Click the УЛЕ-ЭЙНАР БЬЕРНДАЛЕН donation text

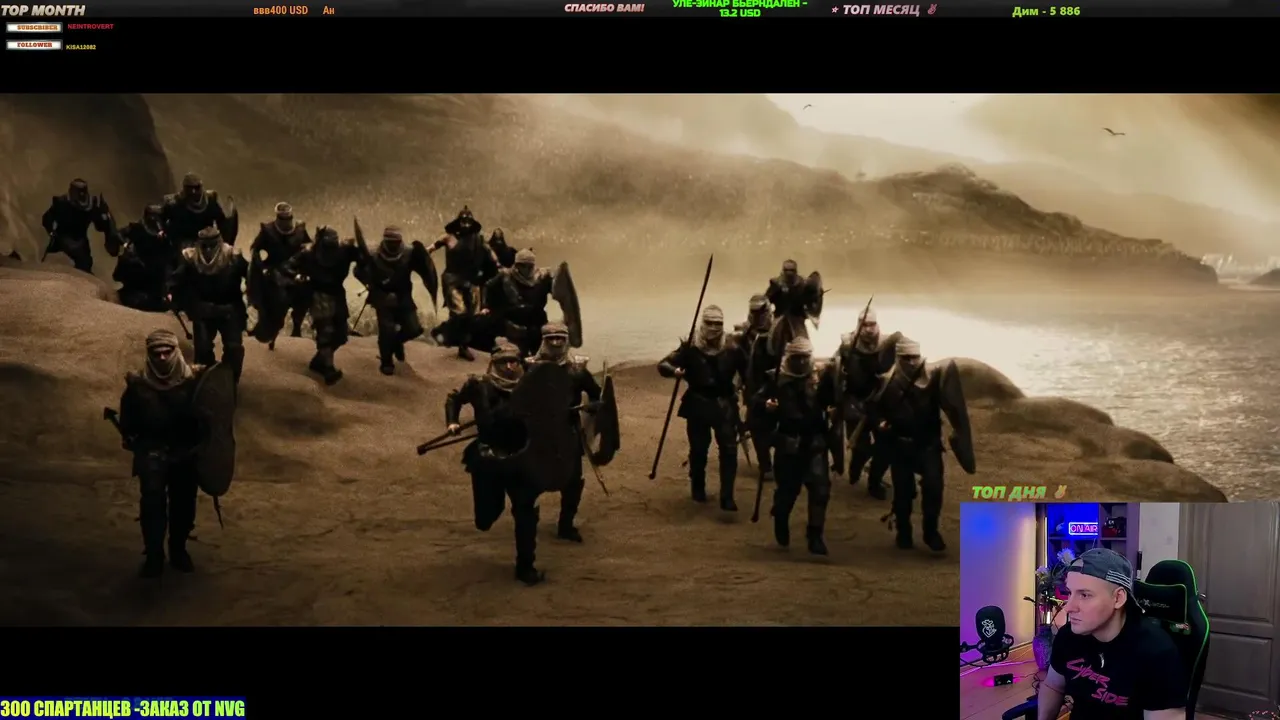tap(740, 9)
